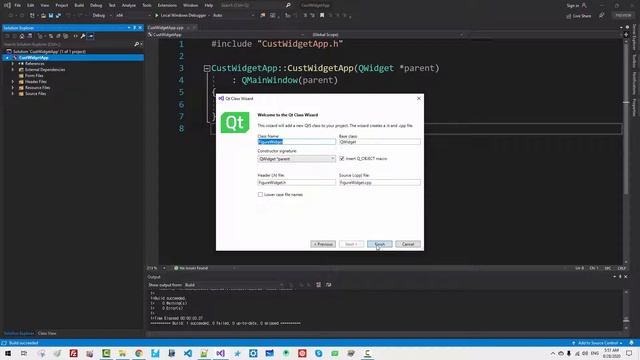Click the Source (.cpp) file field
The image size is (640, 360).
coord(380,182)
